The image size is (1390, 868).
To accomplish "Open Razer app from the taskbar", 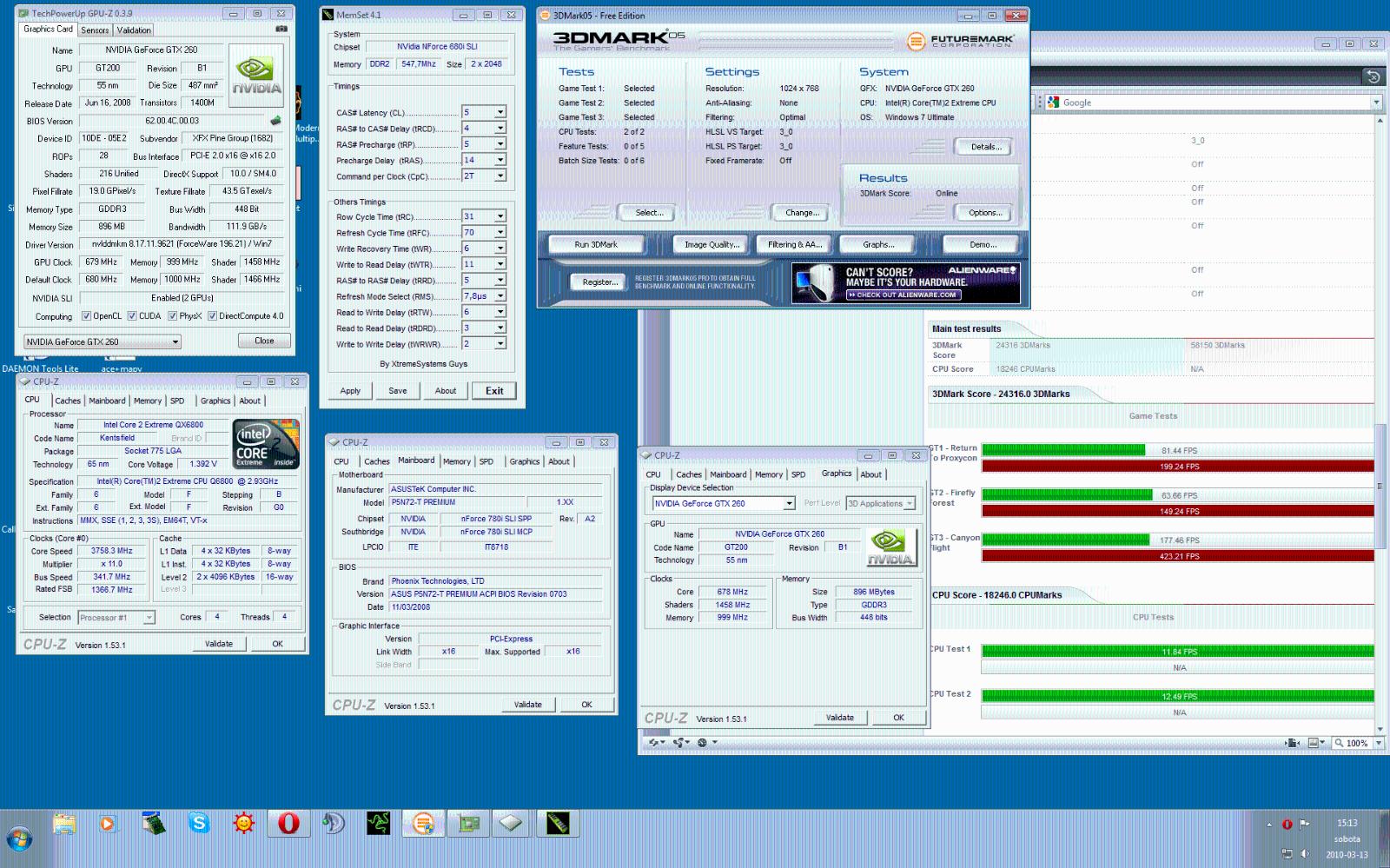I will pos(378,823).
